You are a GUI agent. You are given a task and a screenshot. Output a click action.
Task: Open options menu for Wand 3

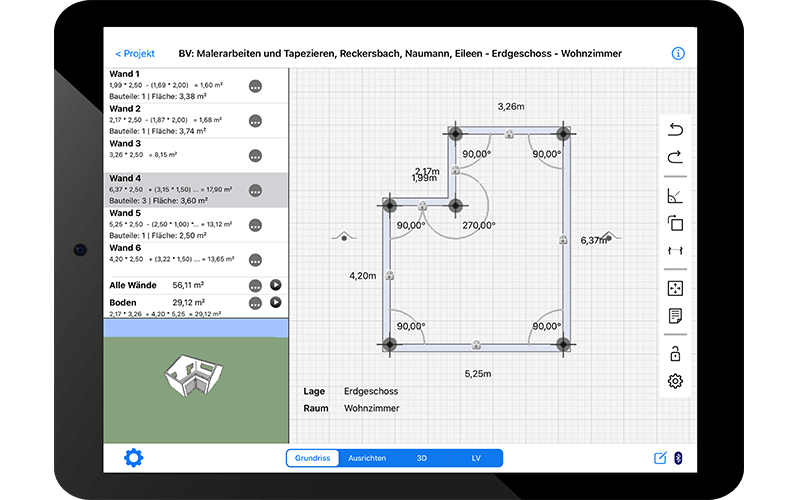click(255, 156)
